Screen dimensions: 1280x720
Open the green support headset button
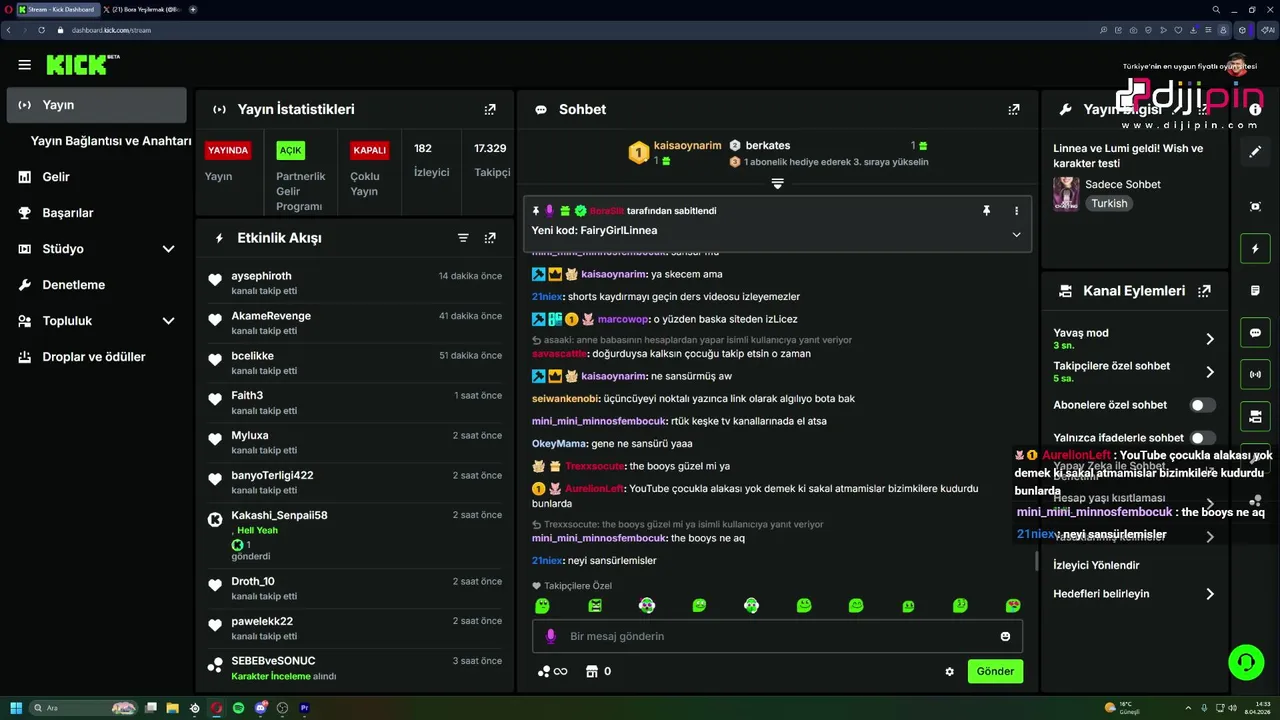click(x=1246, y=662)
